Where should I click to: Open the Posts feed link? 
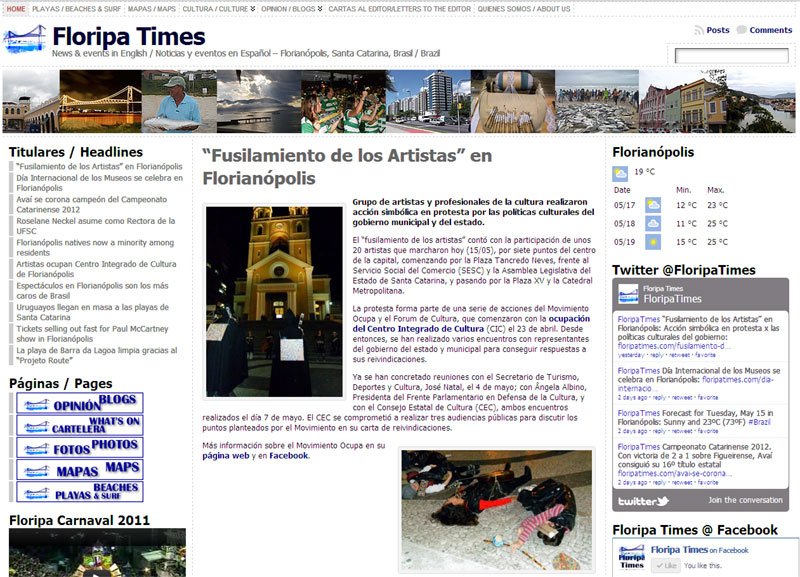tap(718, 30)
